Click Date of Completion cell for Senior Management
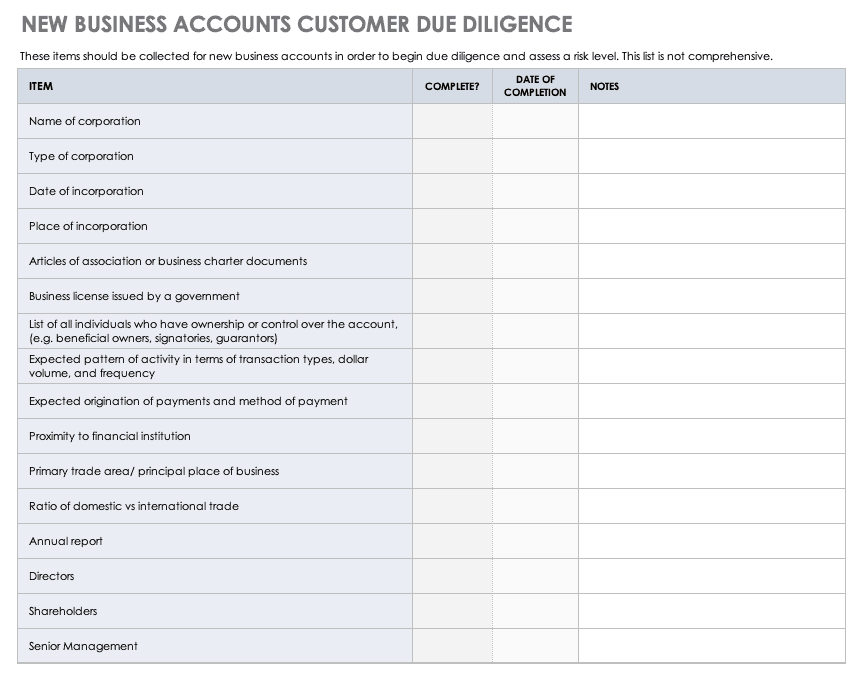The width and height of the screenshot is (865, 688). tap(535, 646)
